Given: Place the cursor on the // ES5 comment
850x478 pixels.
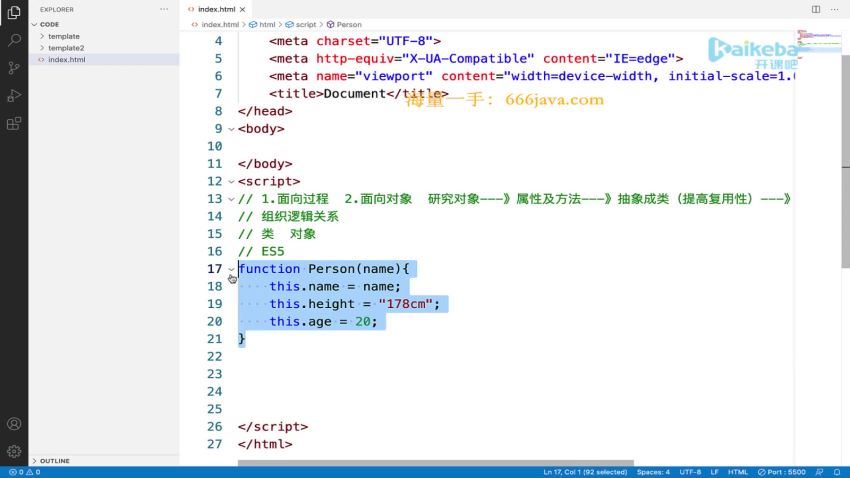Looking at the screenshot, I should 261,251.
